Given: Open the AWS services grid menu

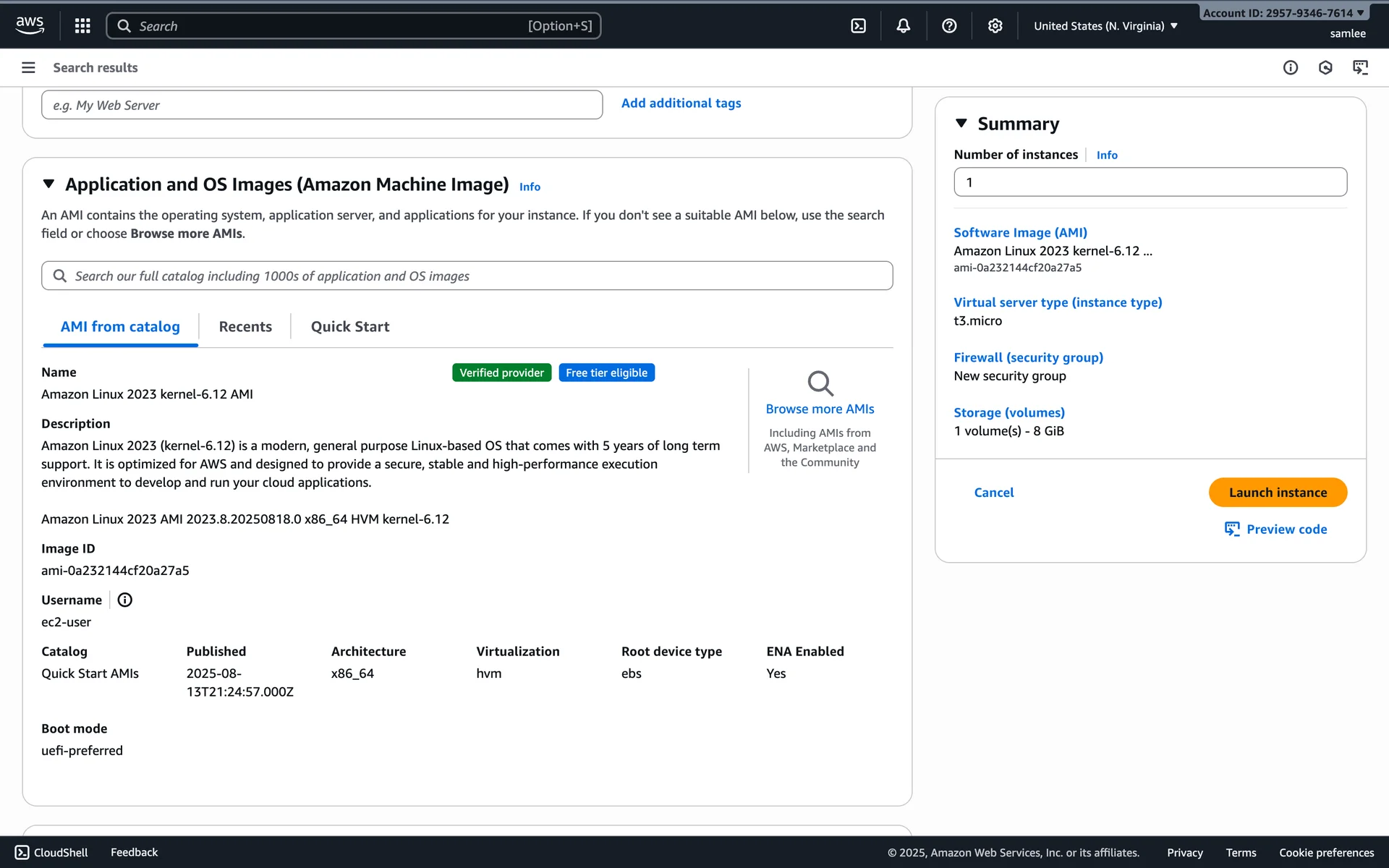Looking at the screenshot, I should click(82, 26).
